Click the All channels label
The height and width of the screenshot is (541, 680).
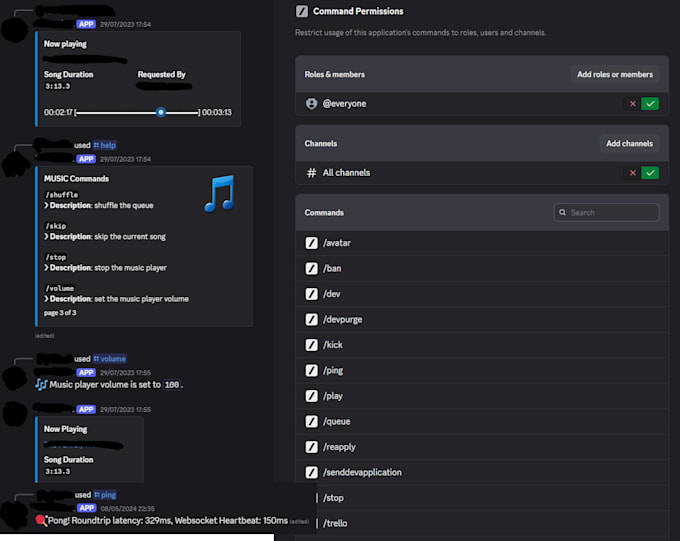pyautogui.click(x=346, y=173)
